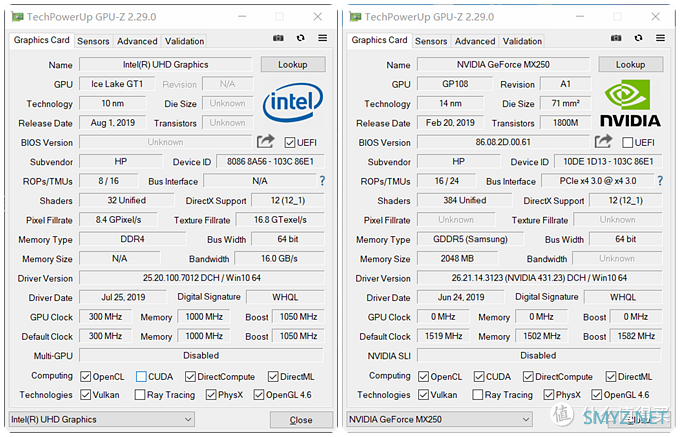Click the Intel logo image

[x=293, y=102]
